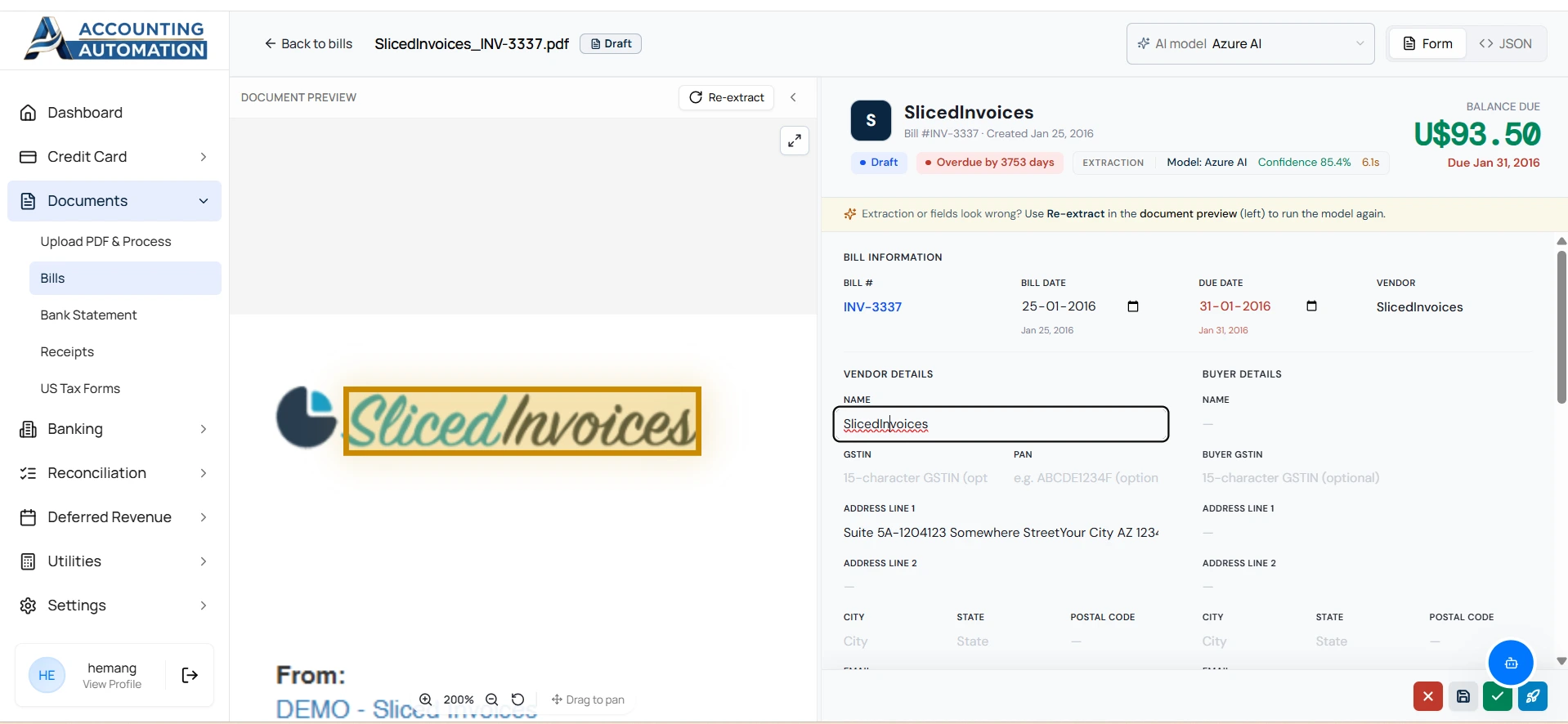This screenshot has width=1568, height=724.
Task: Expand the Deferred Revenue menu chevron
Action: (204, 517)
